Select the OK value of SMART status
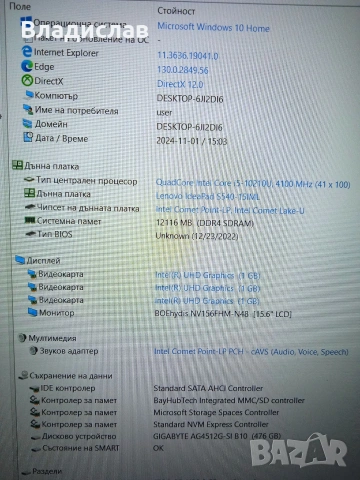 (158, 448)
